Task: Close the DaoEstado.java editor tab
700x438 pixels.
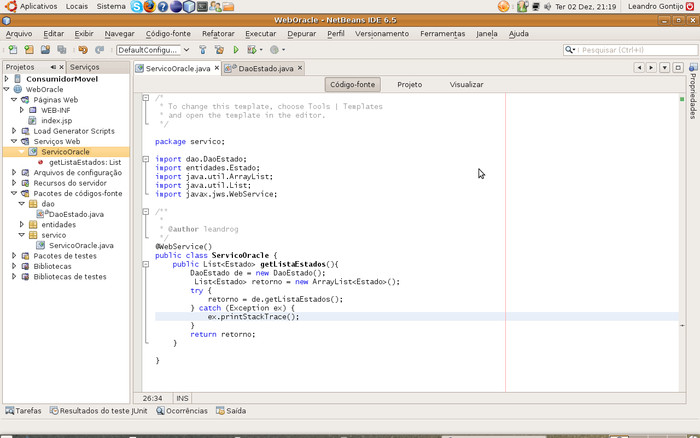Action: pyautogui.click(x=300, y=68)
